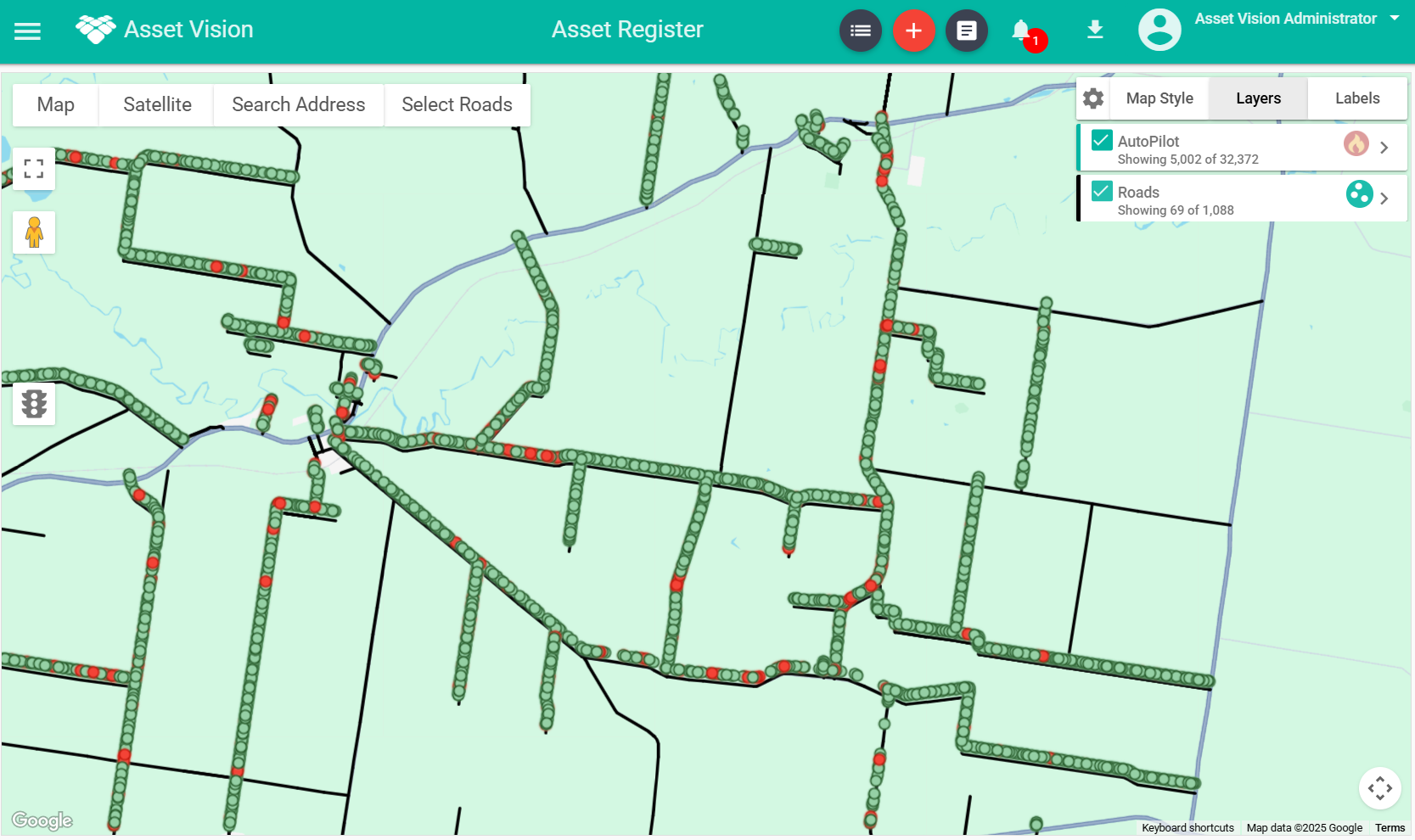Expand the Roads layer chevron
Screen dimensions: 1415x840
click(1384, 199)
